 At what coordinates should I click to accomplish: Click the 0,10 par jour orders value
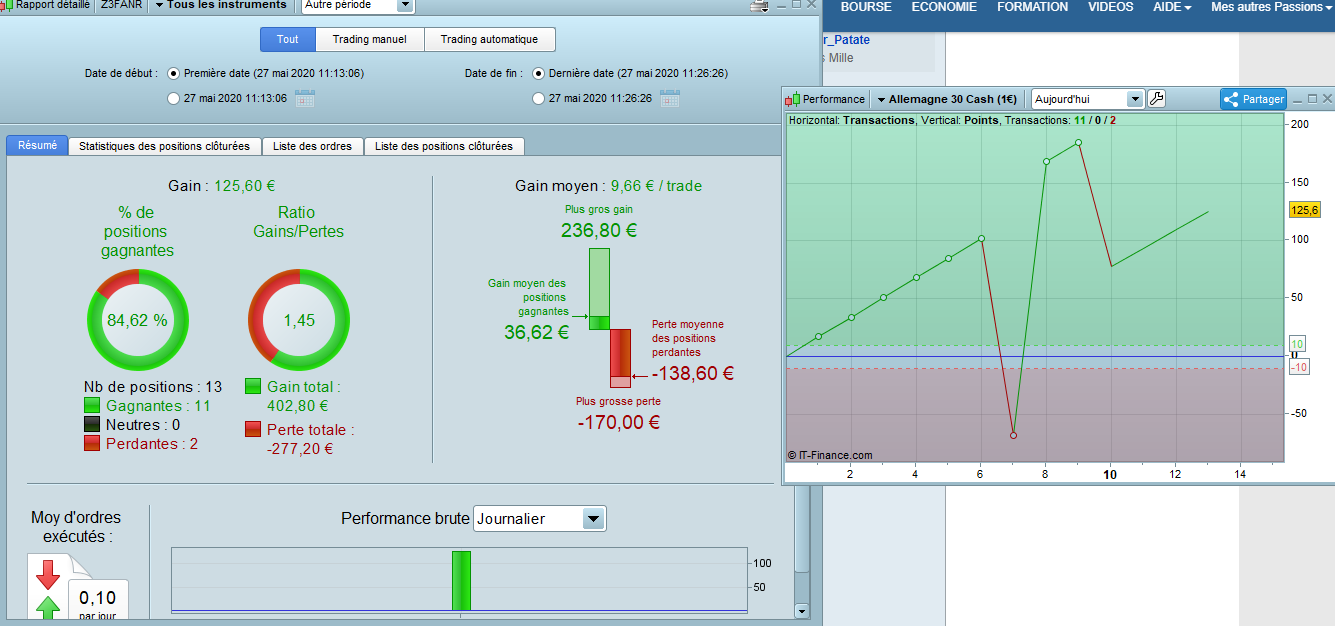coord(97,598)
